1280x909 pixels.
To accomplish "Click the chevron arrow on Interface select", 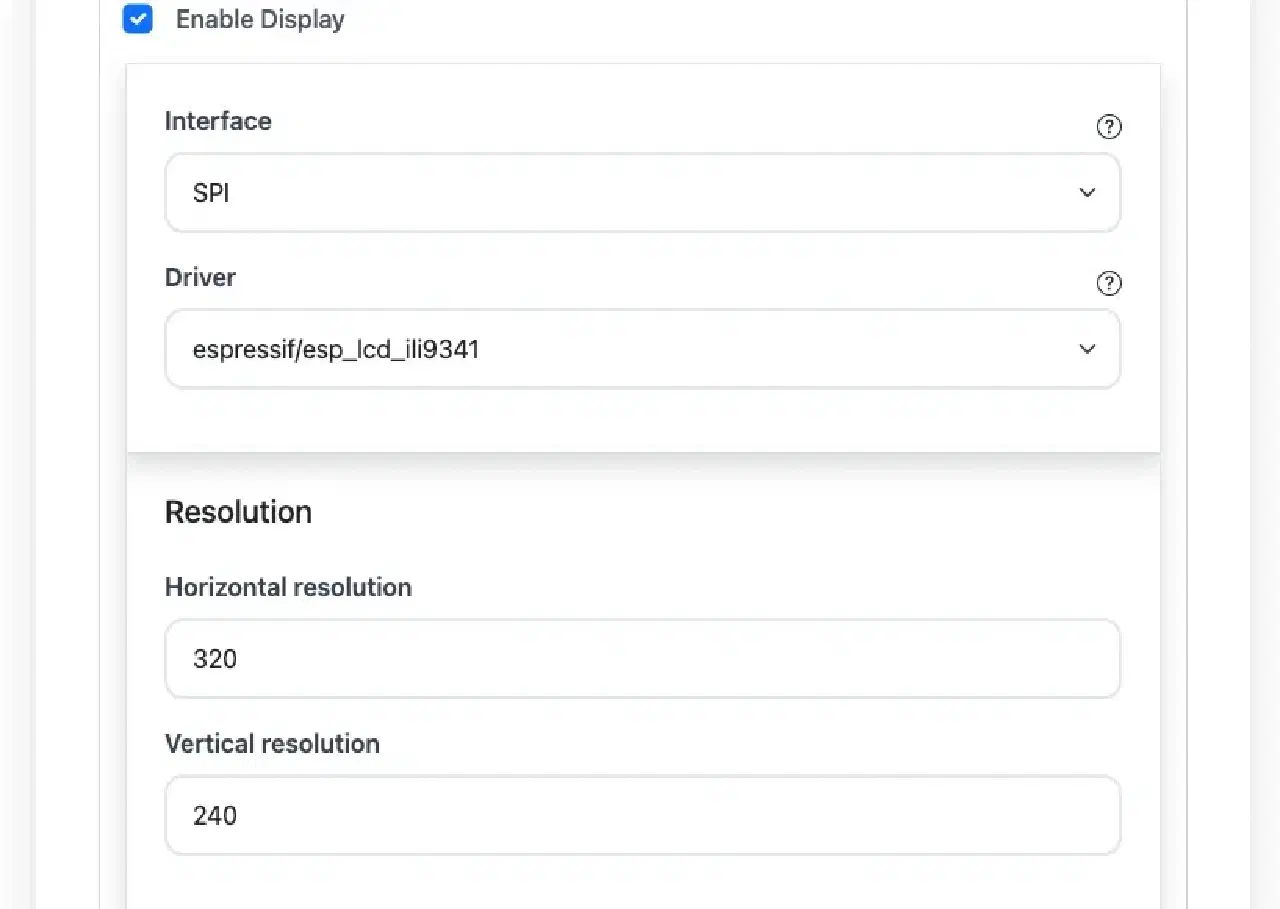I will (x=1087, y=193).
